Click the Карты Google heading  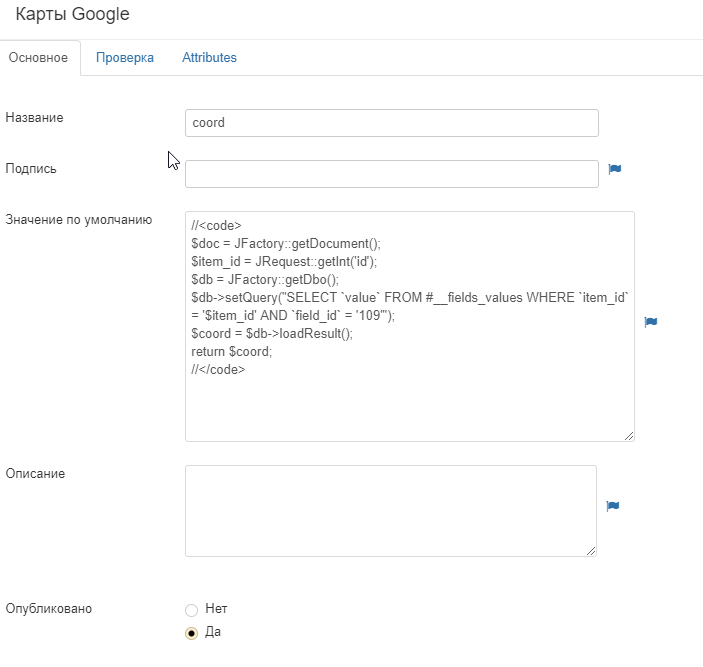tap(72, 15)
